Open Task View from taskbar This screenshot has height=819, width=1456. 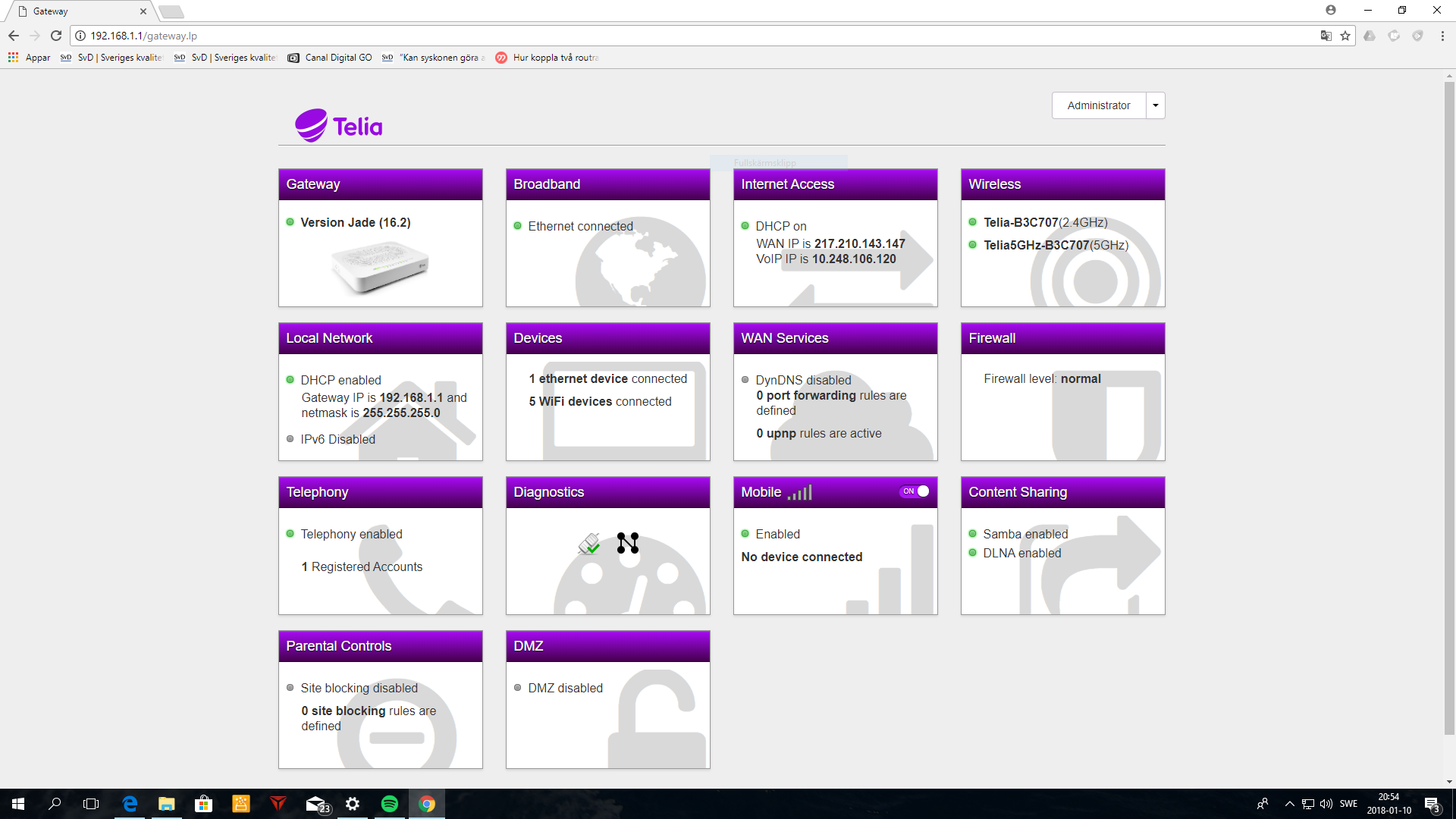pos(91,804)
